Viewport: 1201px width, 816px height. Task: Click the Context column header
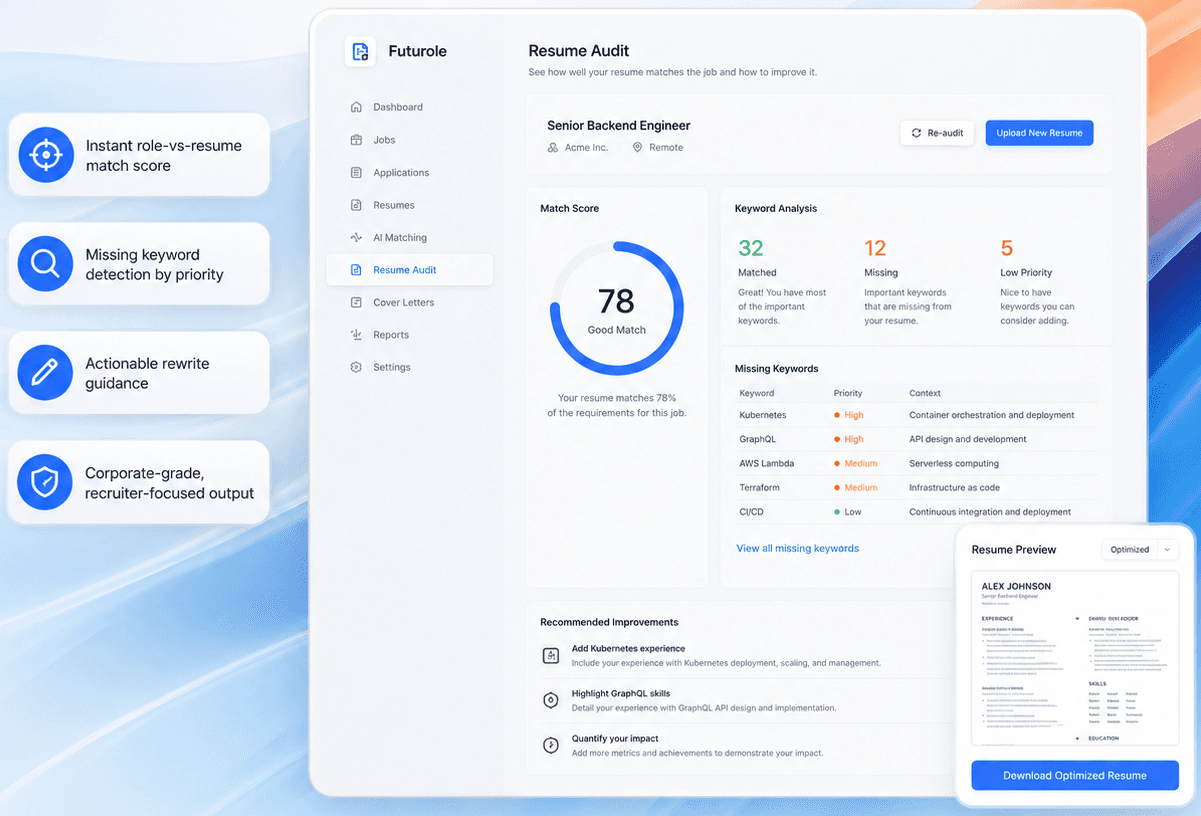[x=925, y=393]
